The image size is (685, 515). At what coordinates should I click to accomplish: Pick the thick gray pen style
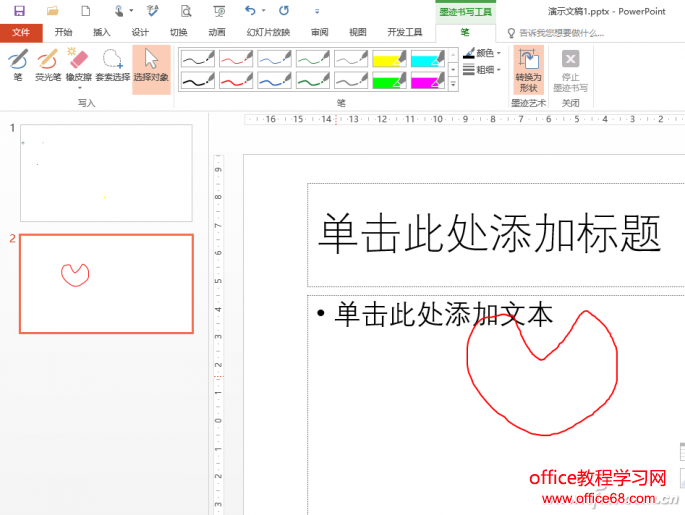(351, 81)
